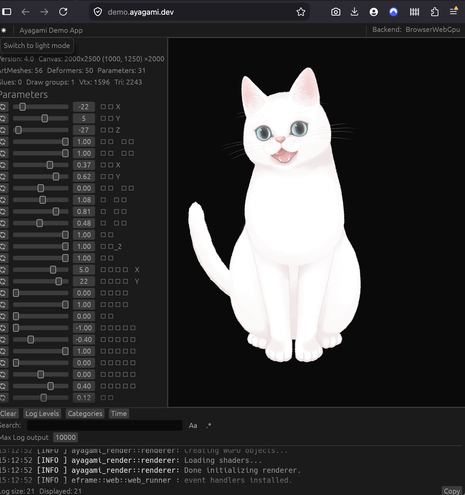This screenshot has width=465, height=495.
Task: Clear the log with the Clear button
Action: point(8,414)
